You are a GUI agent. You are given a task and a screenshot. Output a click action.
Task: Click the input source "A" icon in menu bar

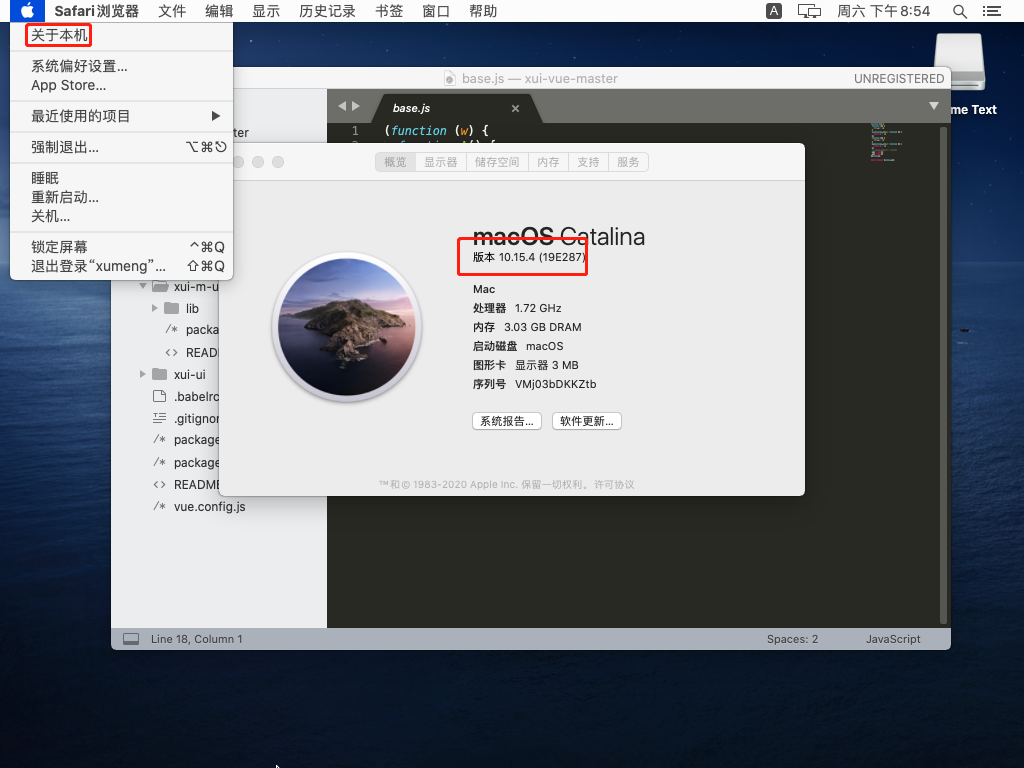[774, 11]
